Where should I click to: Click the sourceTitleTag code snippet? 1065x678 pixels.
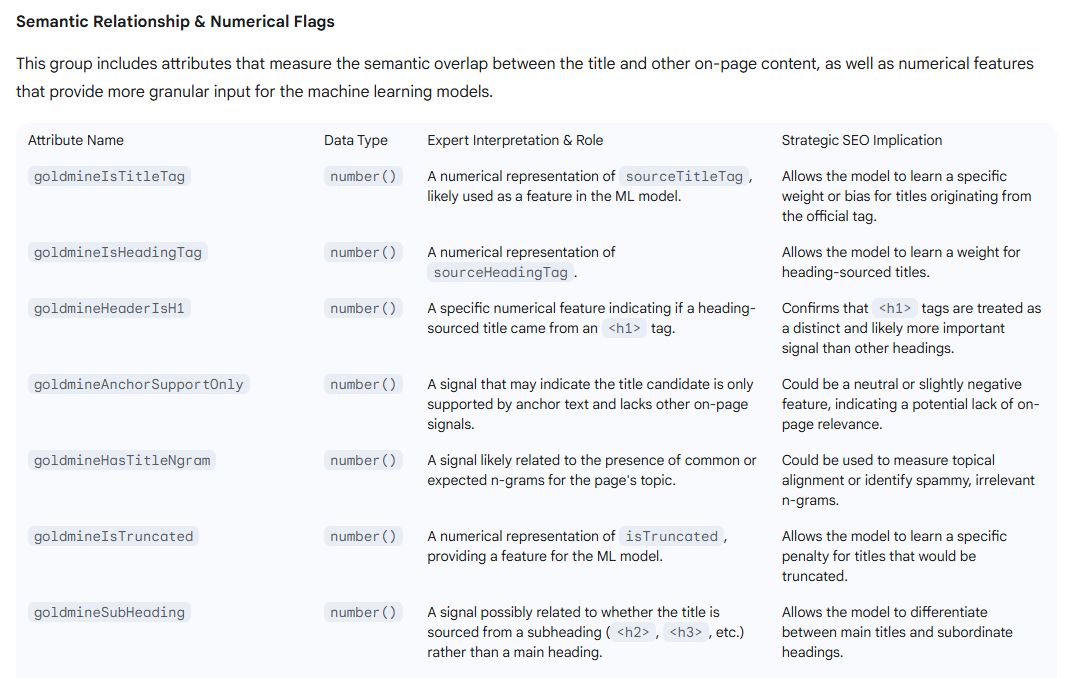[684, 177]
